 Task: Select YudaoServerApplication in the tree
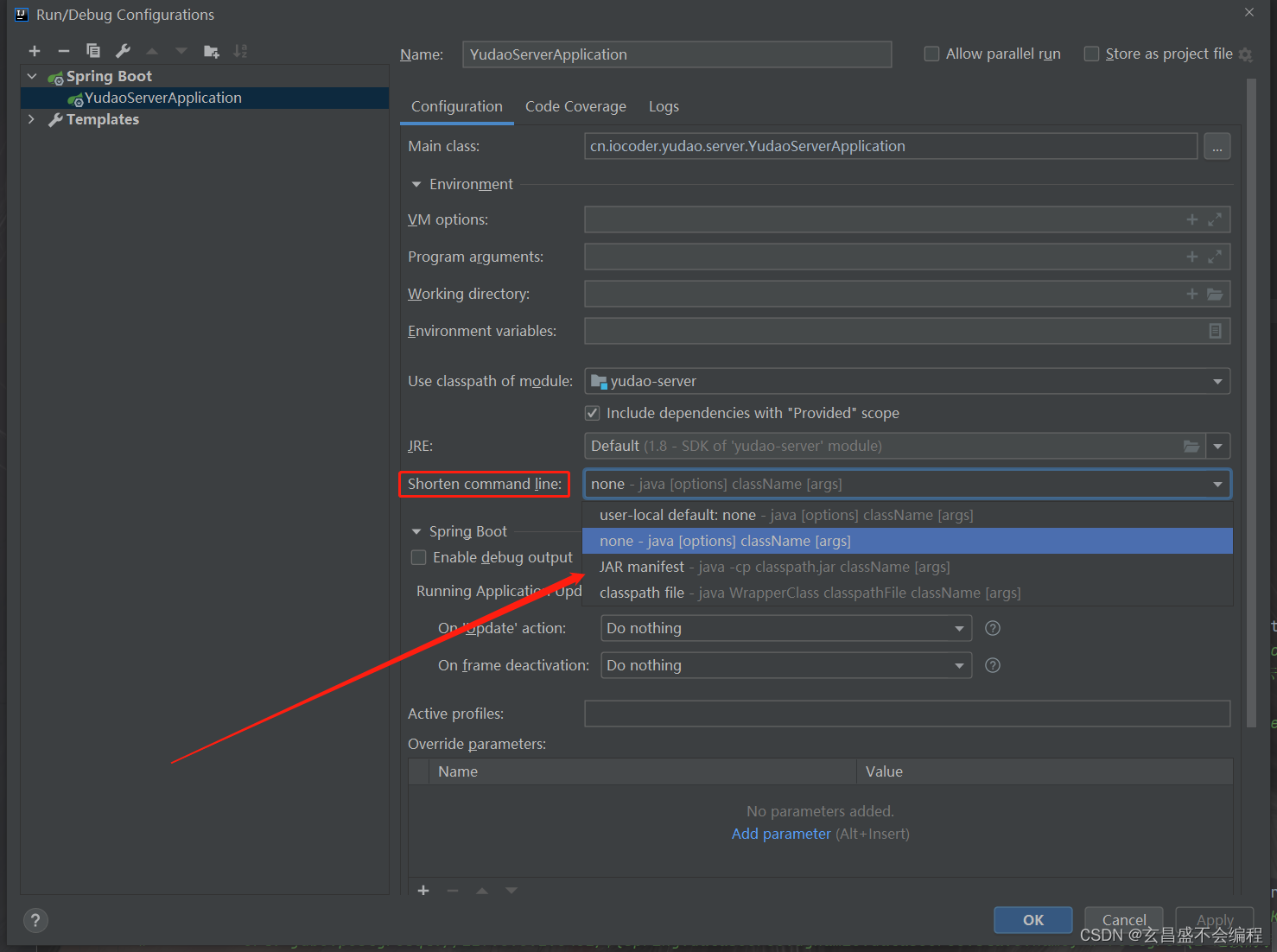point(205,98)
